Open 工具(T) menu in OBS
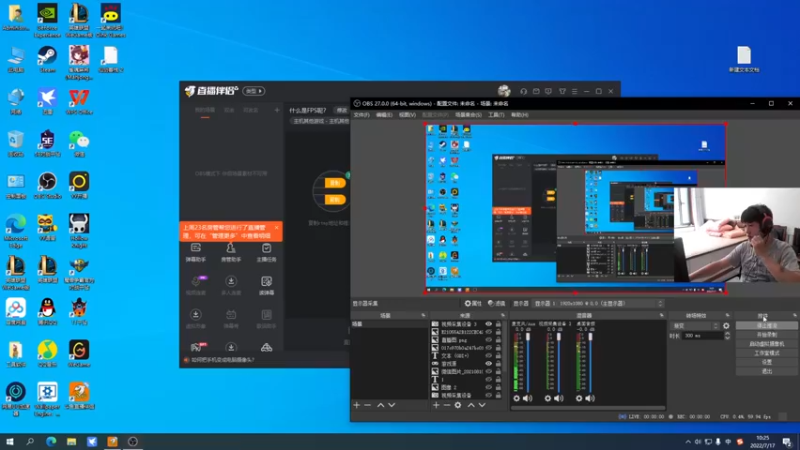This screenshot has height=450, width=800. point(496,115)
